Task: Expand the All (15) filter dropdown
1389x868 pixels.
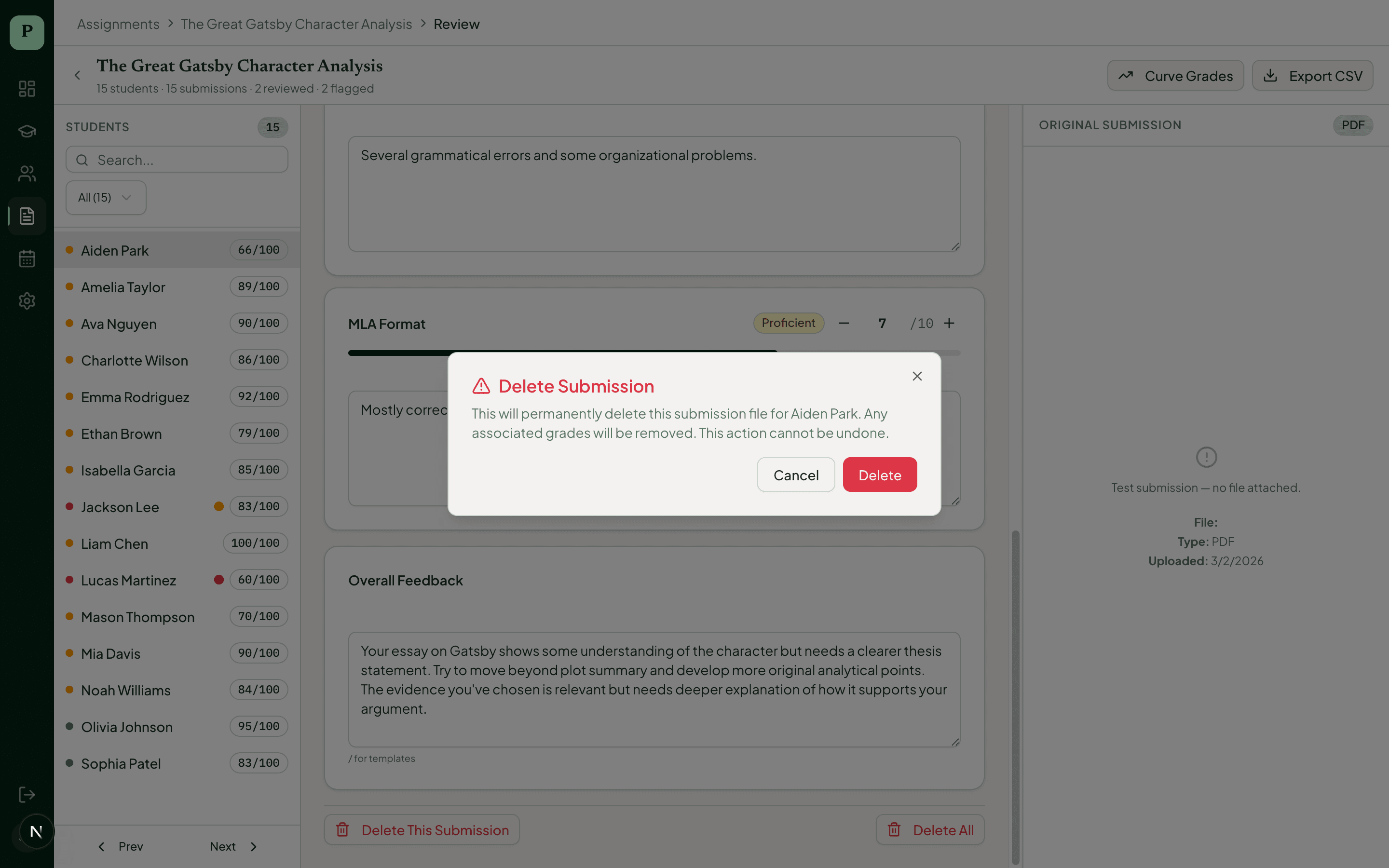Action: coord(106,198)
